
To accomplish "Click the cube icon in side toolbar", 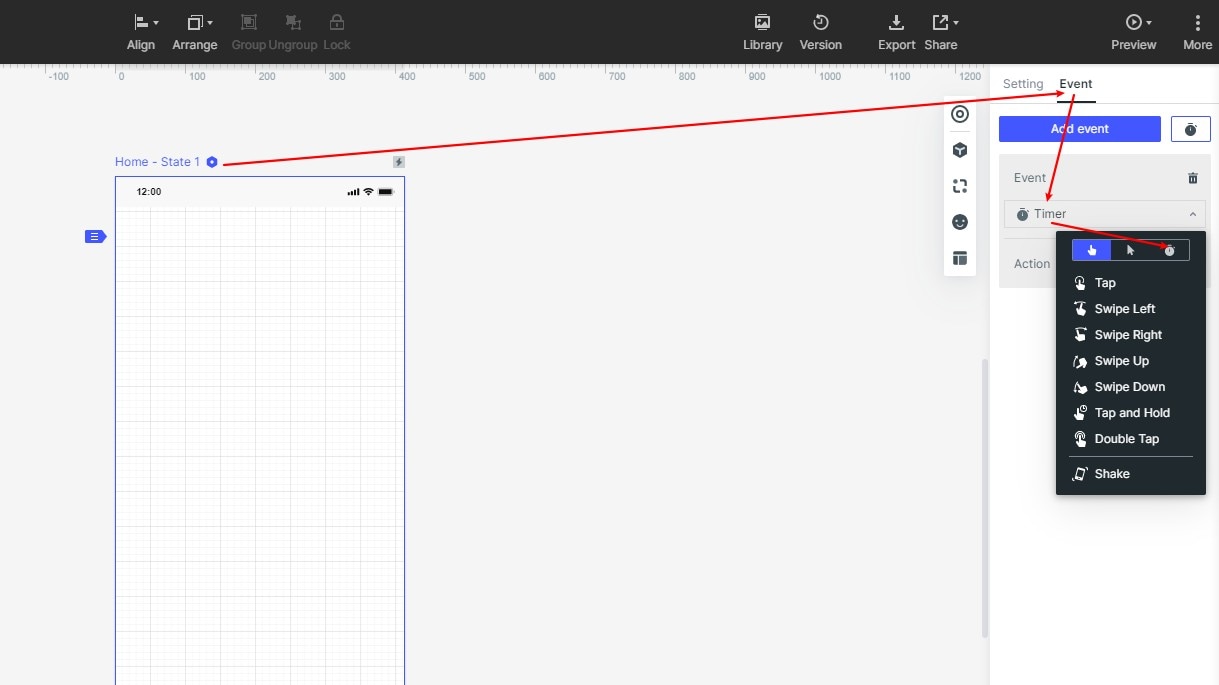I will pos(960,150).
